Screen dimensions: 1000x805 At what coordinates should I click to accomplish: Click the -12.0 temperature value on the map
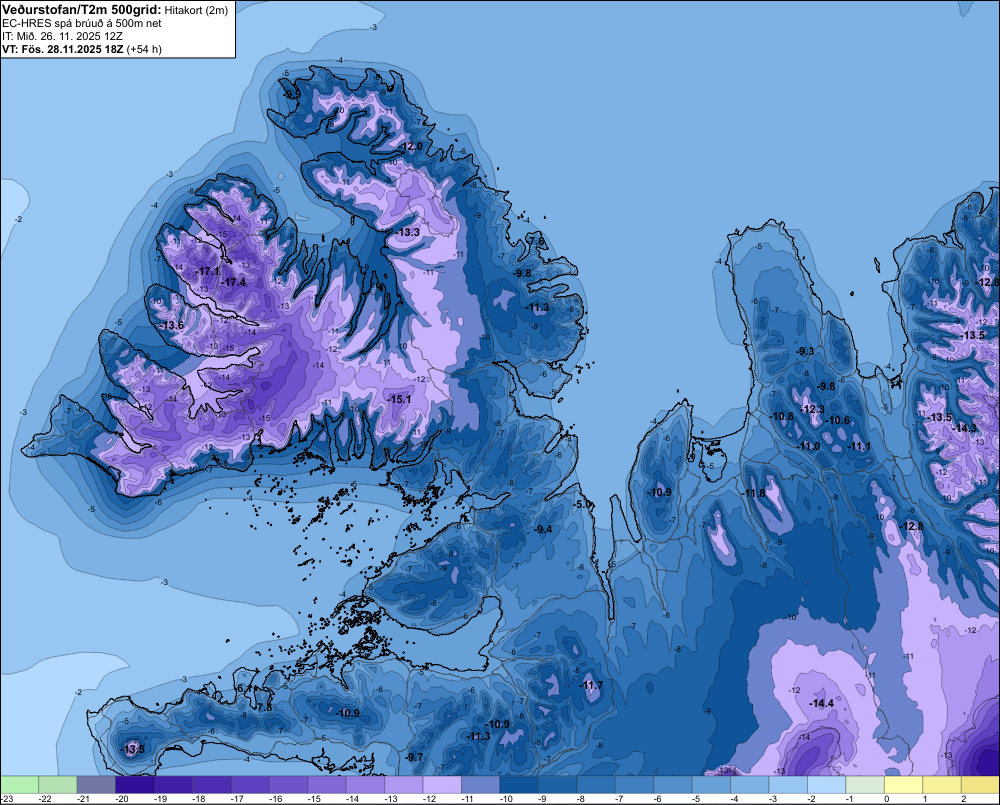click(409, 147)
